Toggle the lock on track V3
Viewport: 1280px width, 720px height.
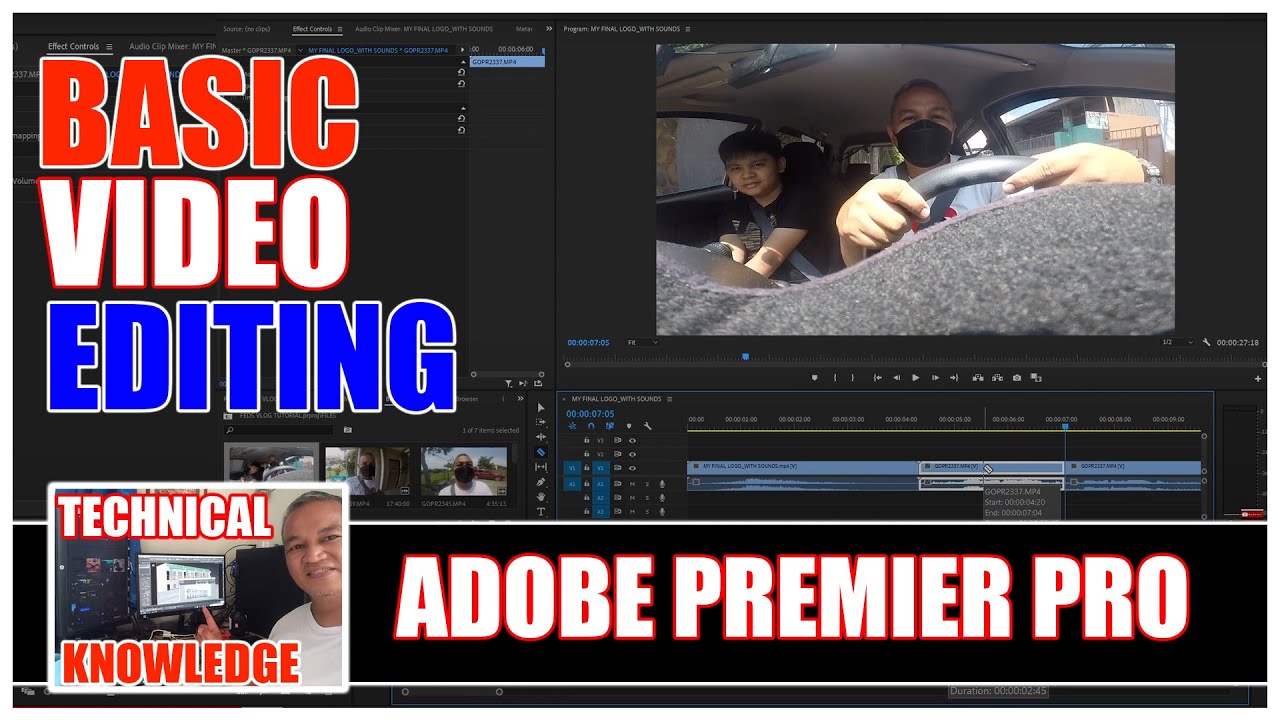click(x=587, y=440)
